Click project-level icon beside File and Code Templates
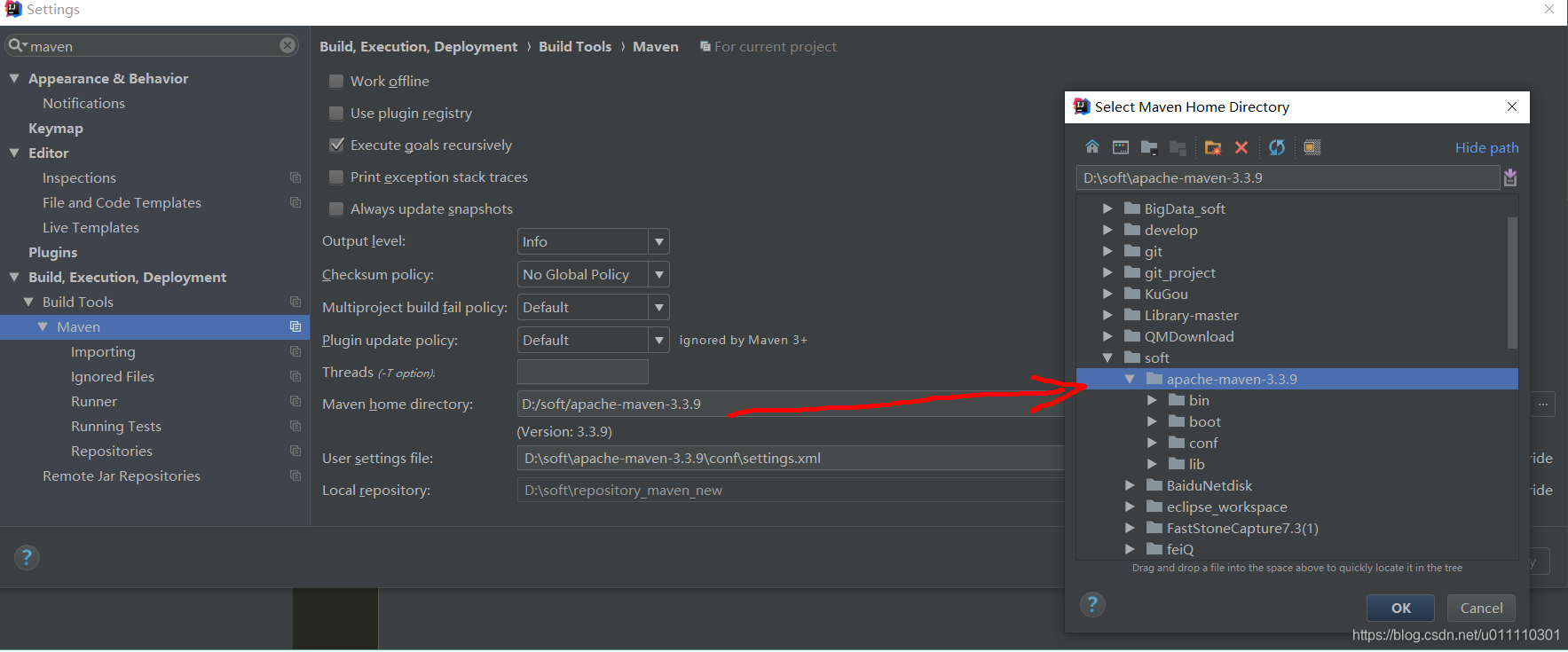 (295, 202)
